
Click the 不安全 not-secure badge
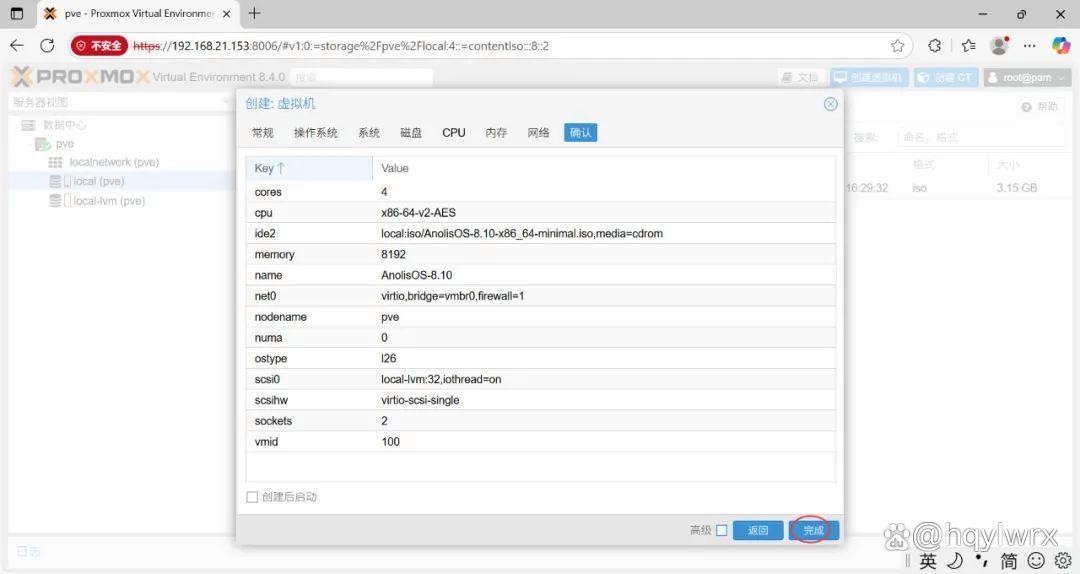click(99, 46)
